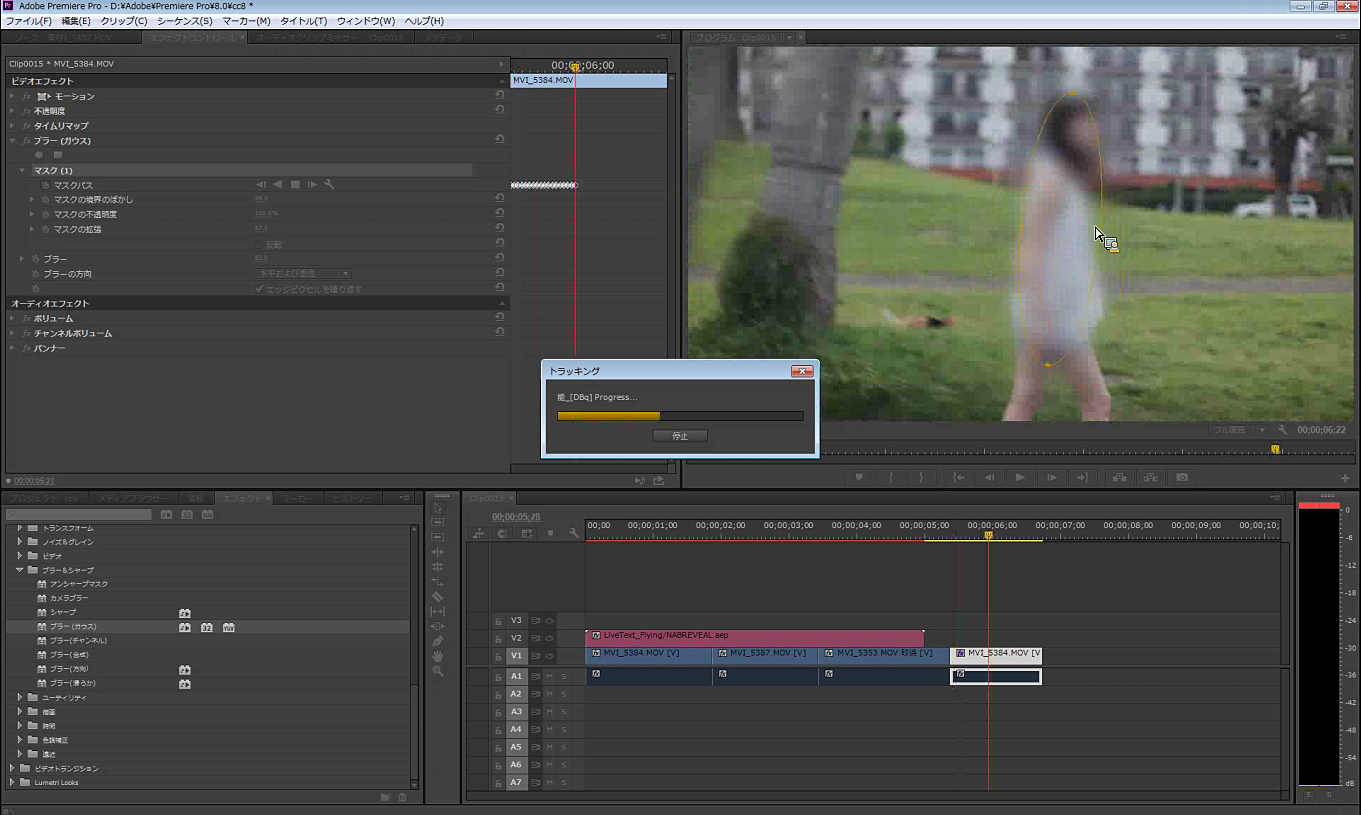Expand the Video Transitions folder
The image size is (1361, 815).
tap(12, 768)
